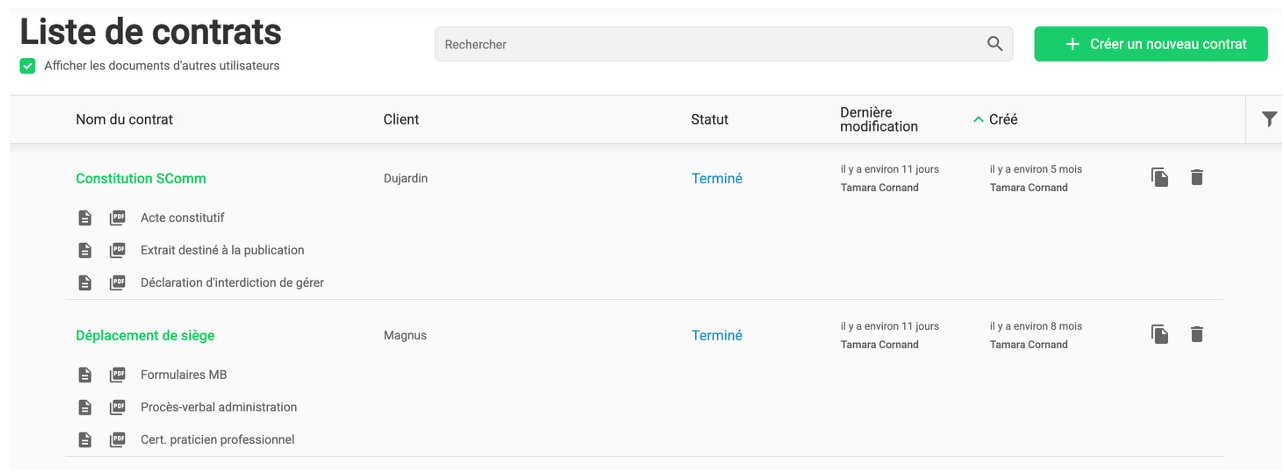The height and width of the screenshot is (474, 1284).
Task: Open document icon for Formulaires MB
Action: (86, 375)
